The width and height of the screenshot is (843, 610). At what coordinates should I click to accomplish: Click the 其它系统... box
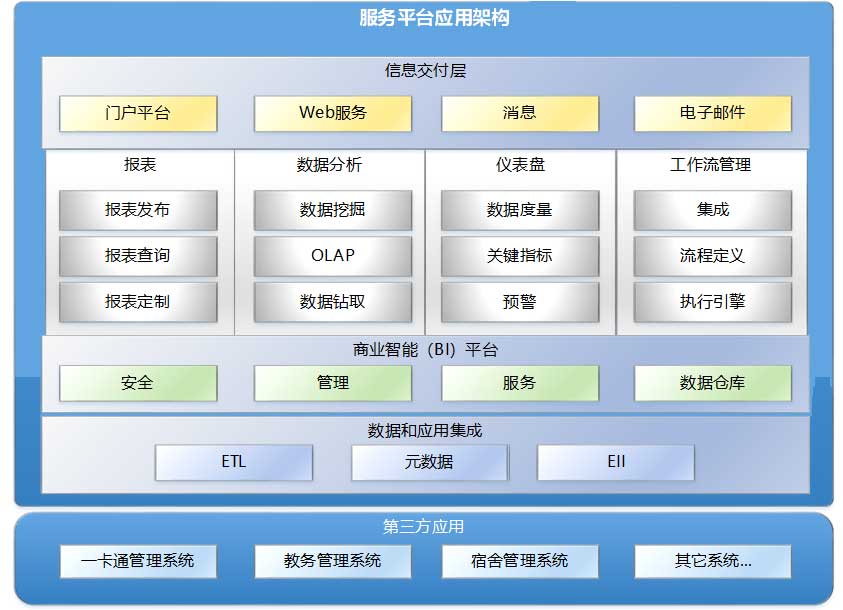point(713,562)
